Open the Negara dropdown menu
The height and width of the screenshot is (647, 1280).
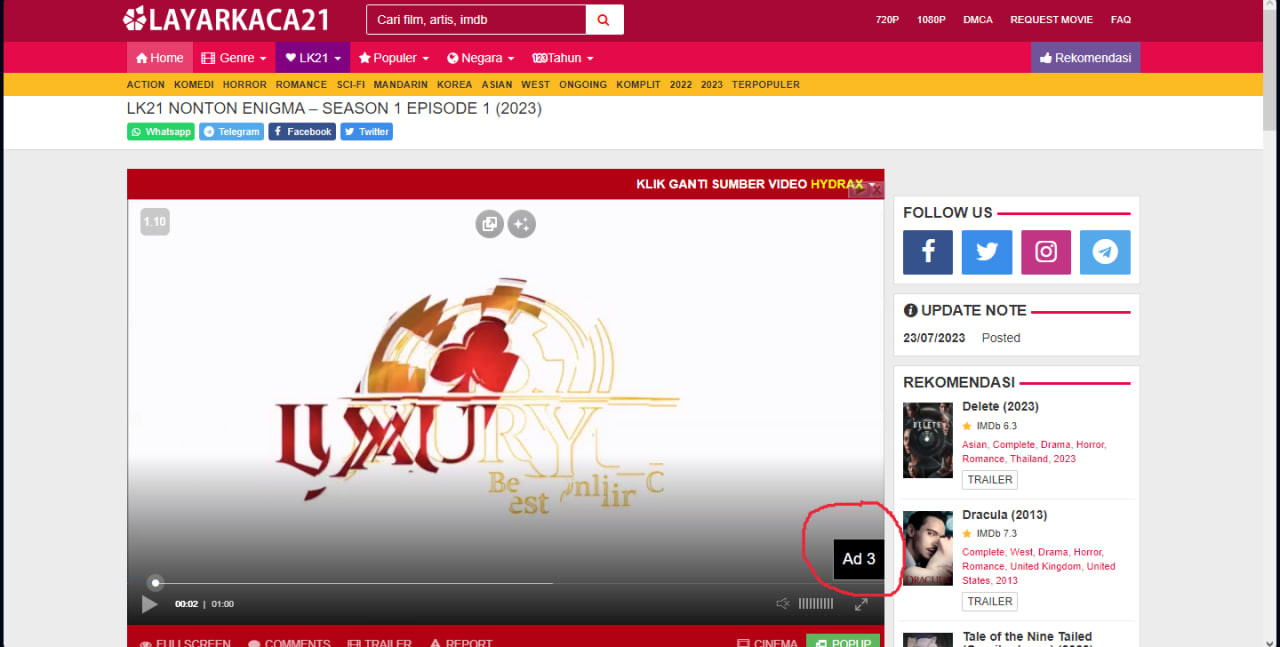(x=481, y=58)
